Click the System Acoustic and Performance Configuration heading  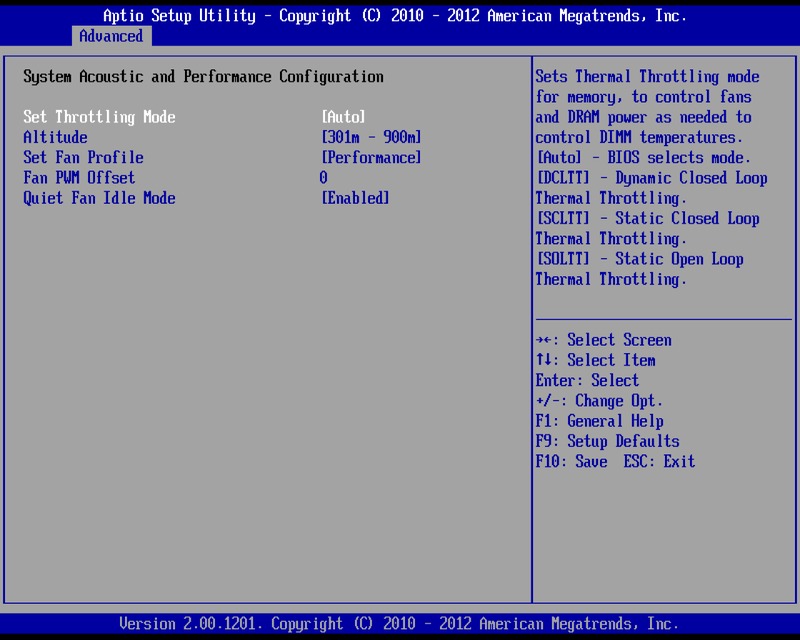click(203, 76)
